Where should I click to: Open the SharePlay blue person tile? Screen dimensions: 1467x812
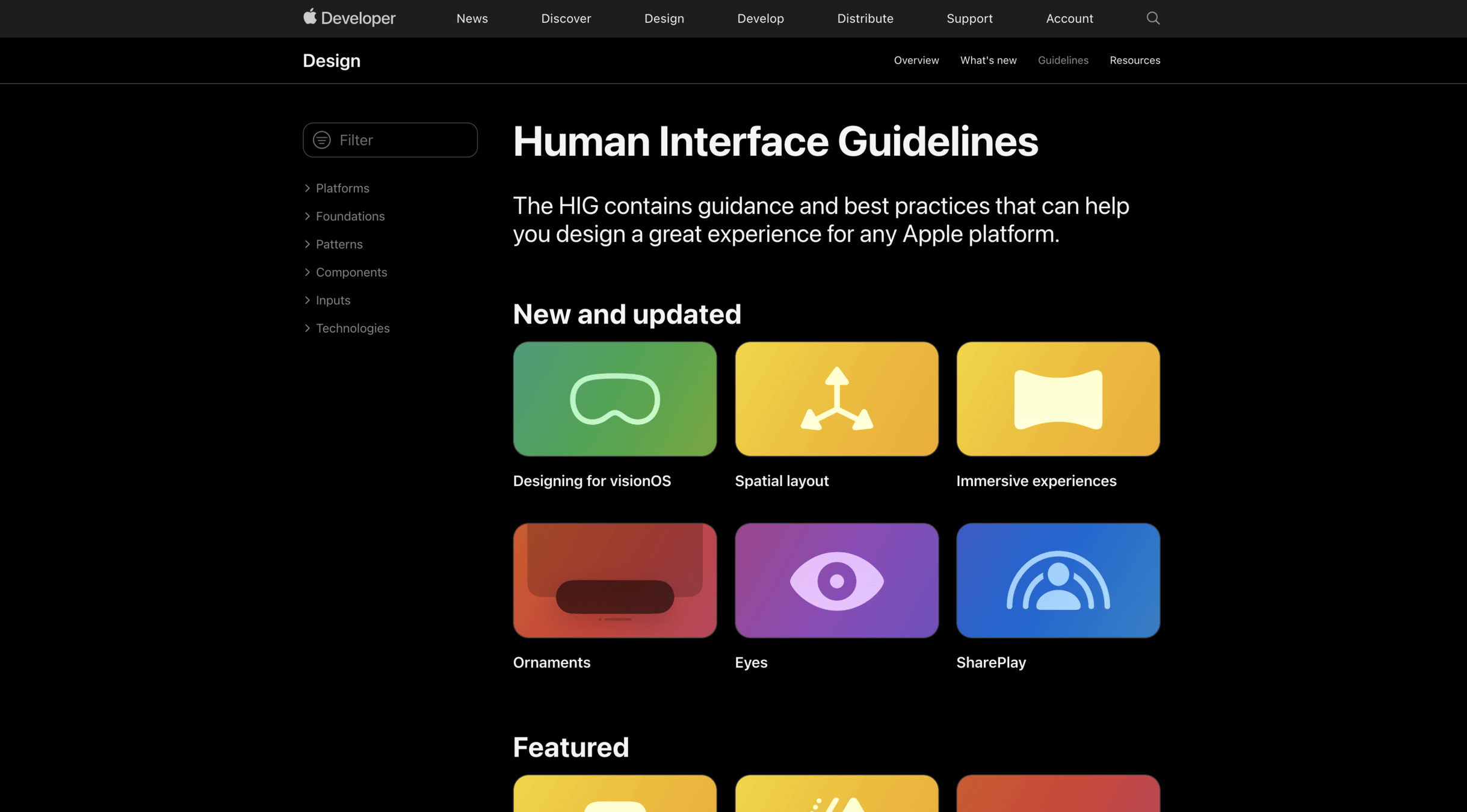(x=1057, y=580)
